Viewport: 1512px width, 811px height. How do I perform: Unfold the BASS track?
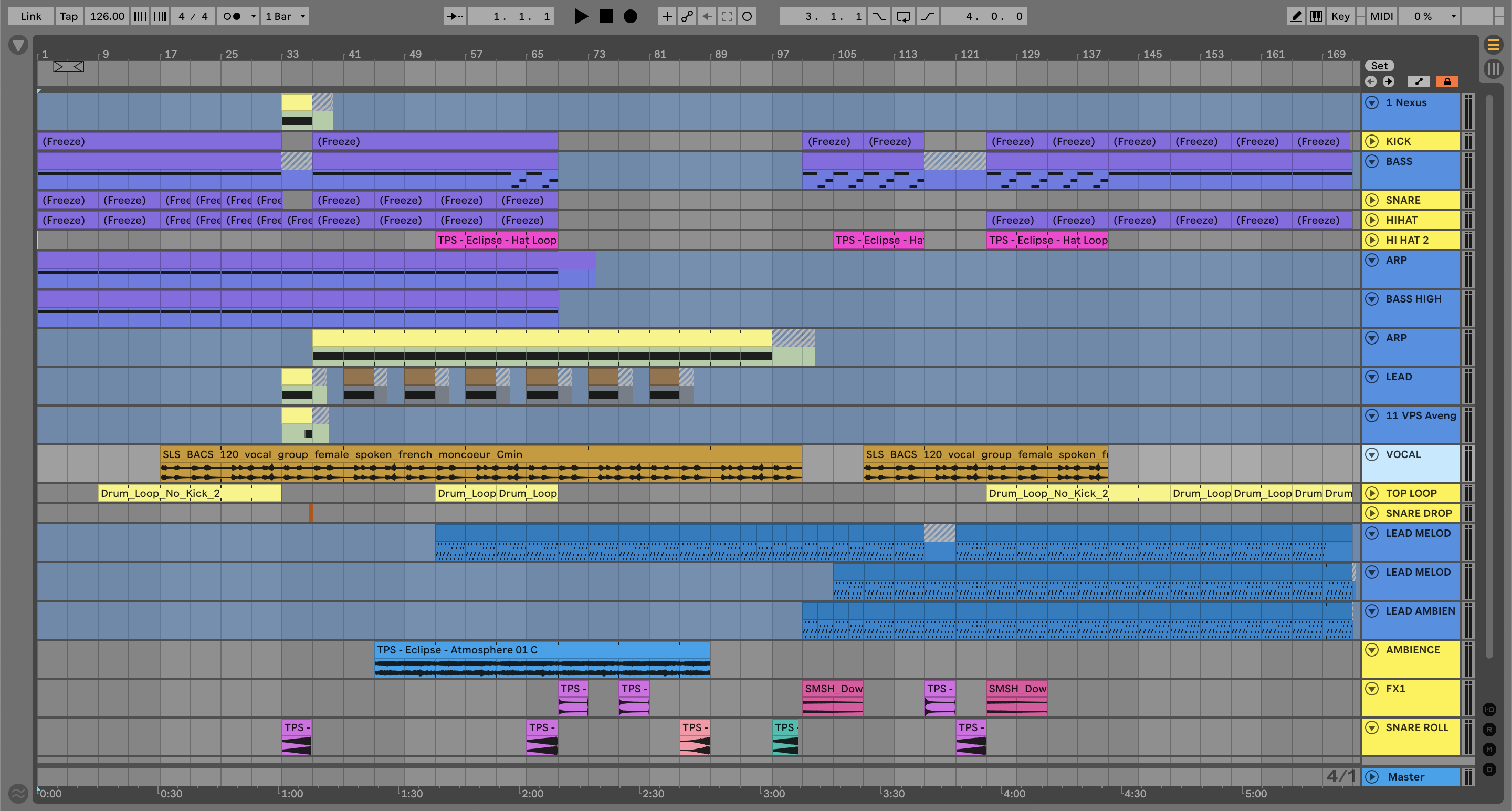point(1372,161)
